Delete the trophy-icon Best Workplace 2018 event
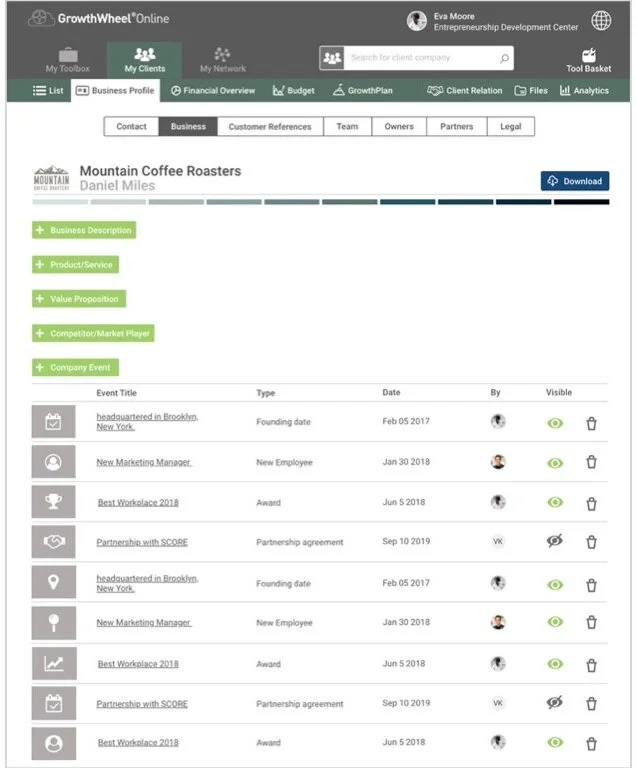Image resolution: width=636 pixels, height=768 pixels. tap(591, 504)
